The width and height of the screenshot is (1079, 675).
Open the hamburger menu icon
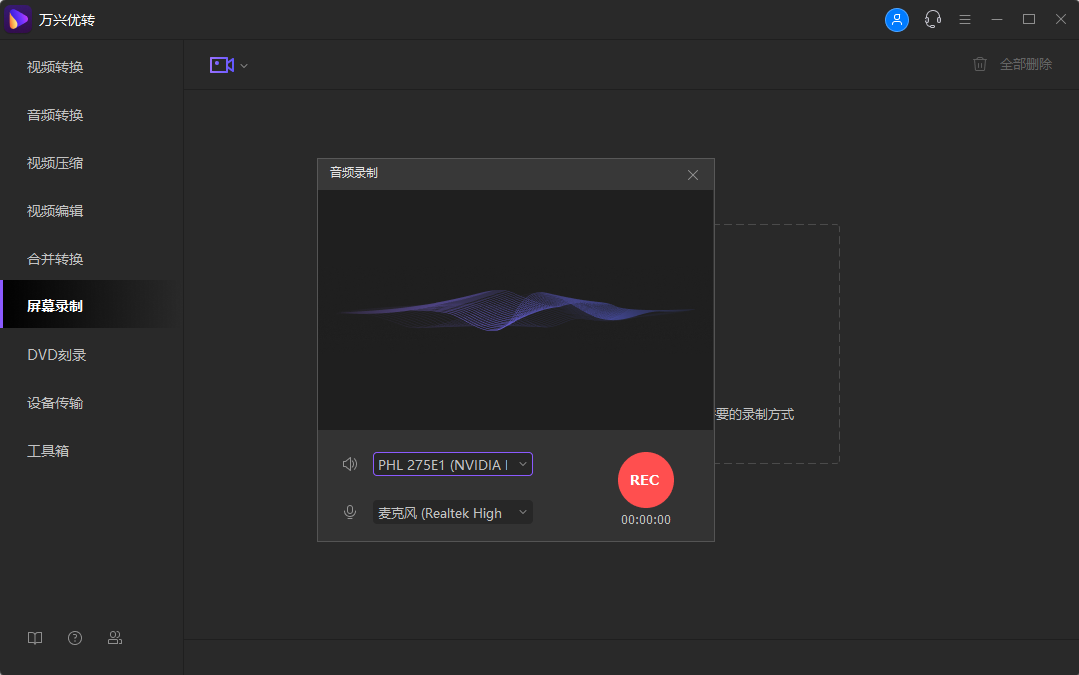[964, 19]
